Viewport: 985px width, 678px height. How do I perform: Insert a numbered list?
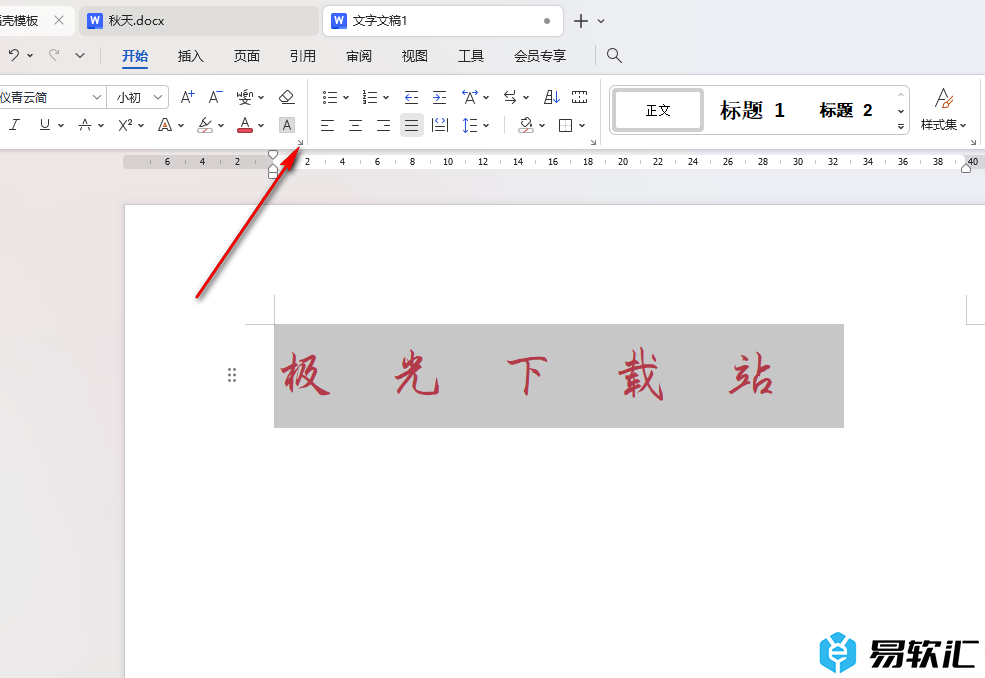(x=370, y=97)
